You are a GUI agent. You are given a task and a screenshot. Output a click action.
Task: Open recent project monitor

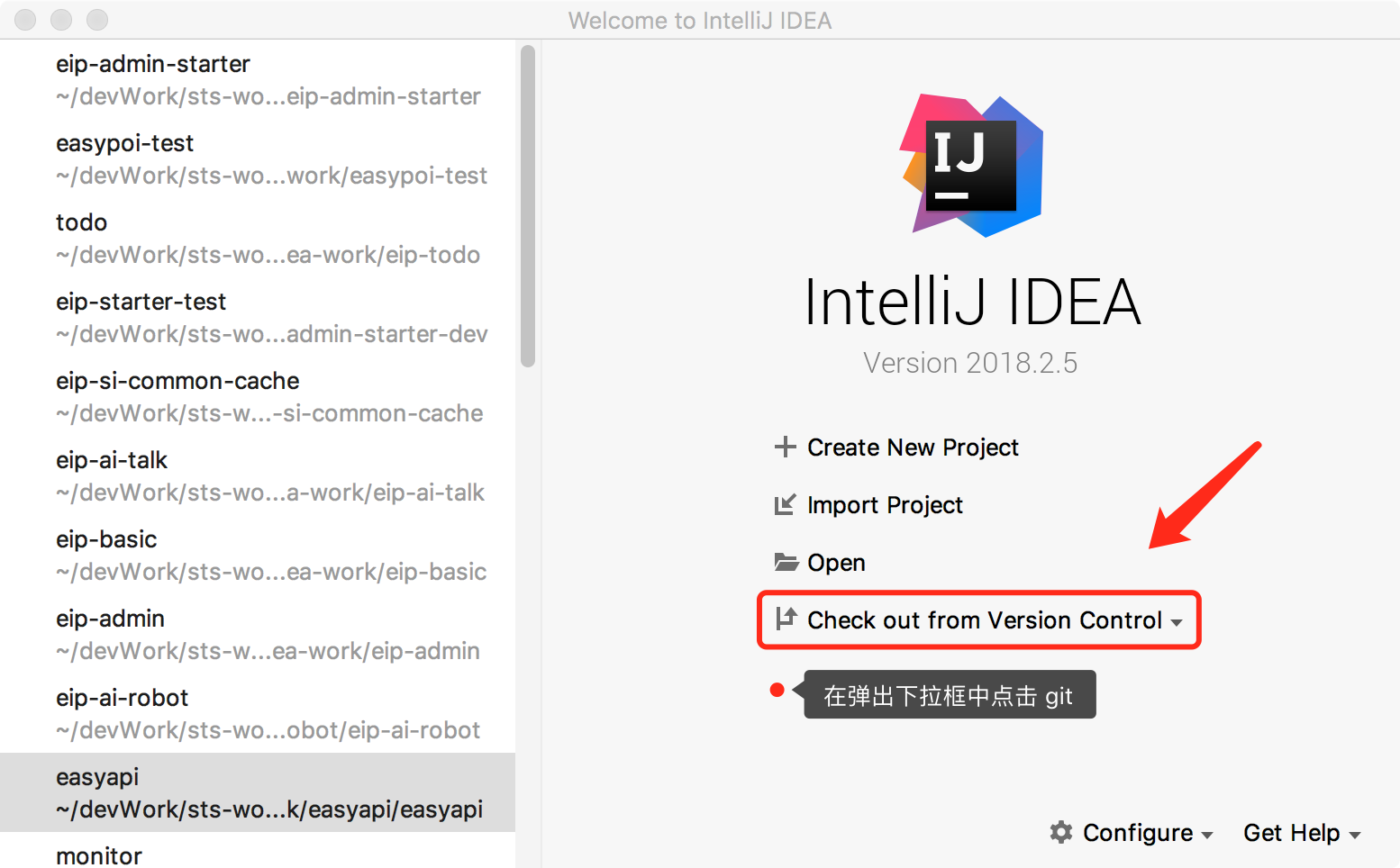coord(258,852)
